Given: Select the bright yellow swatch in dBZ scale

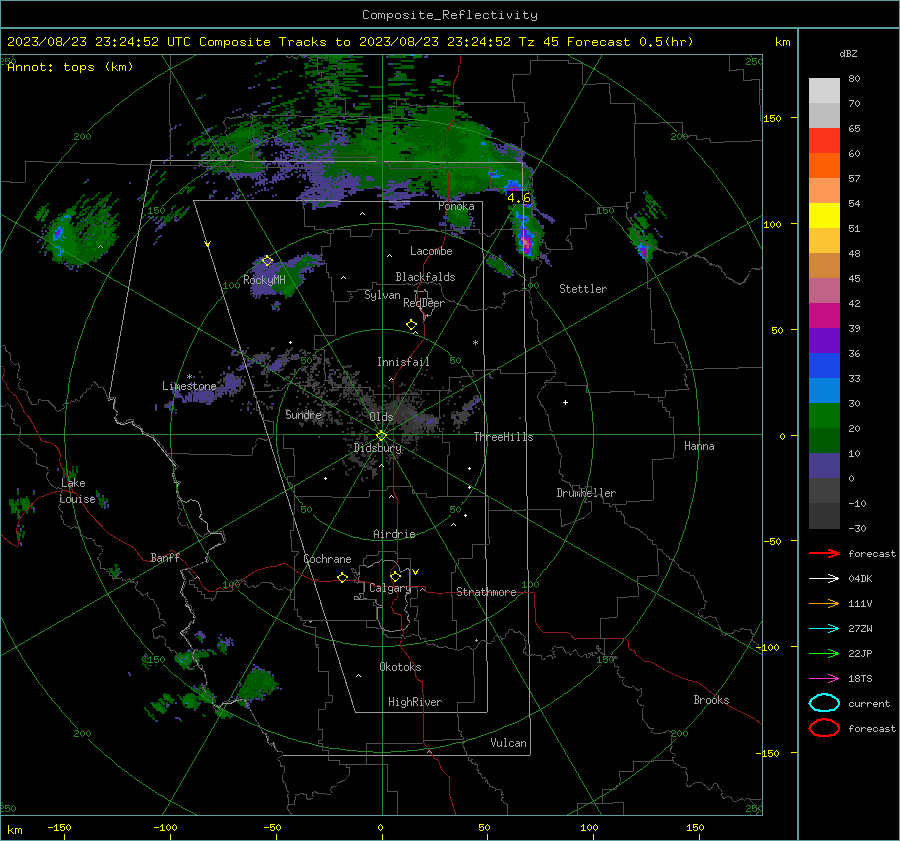Looking at the screenshot, I should pos(824,215).
